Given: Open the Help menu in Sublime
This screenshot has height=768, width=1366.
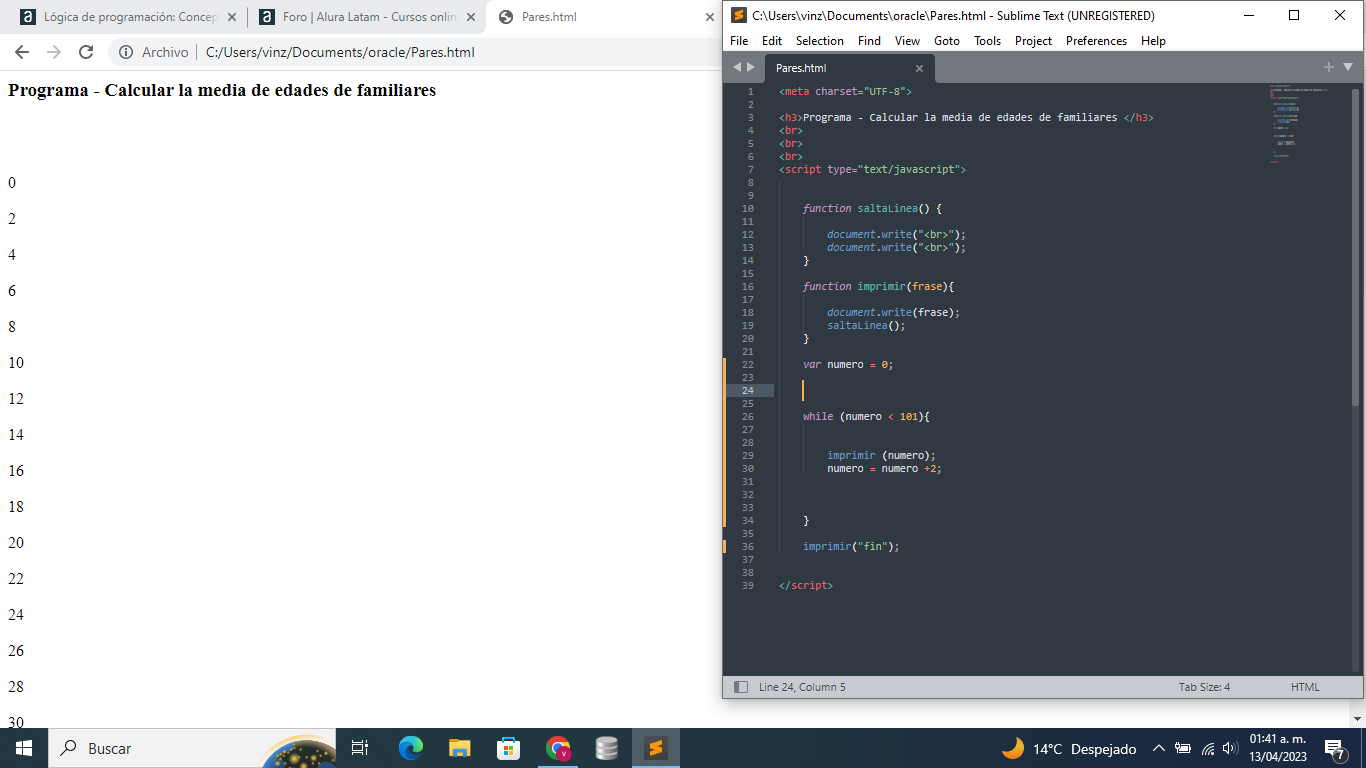Looking at the screenshot, I should 1153,41.
